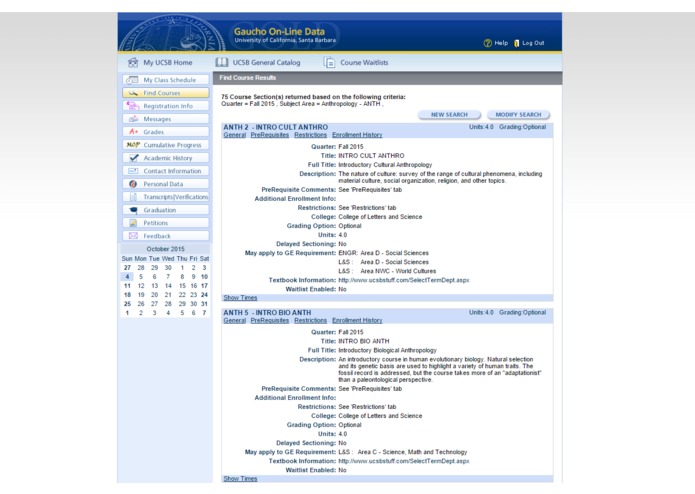Click the Messages icon in sidebar

[133, 119]
